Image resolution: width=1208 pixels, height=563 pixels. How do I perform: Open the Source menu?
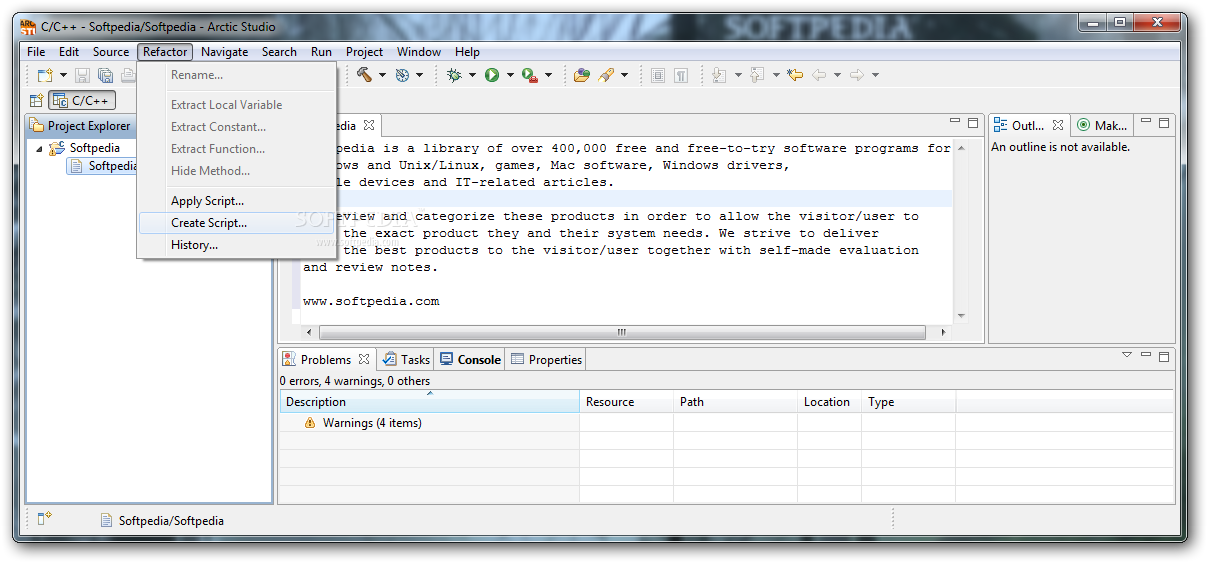[x=111, y=52]
